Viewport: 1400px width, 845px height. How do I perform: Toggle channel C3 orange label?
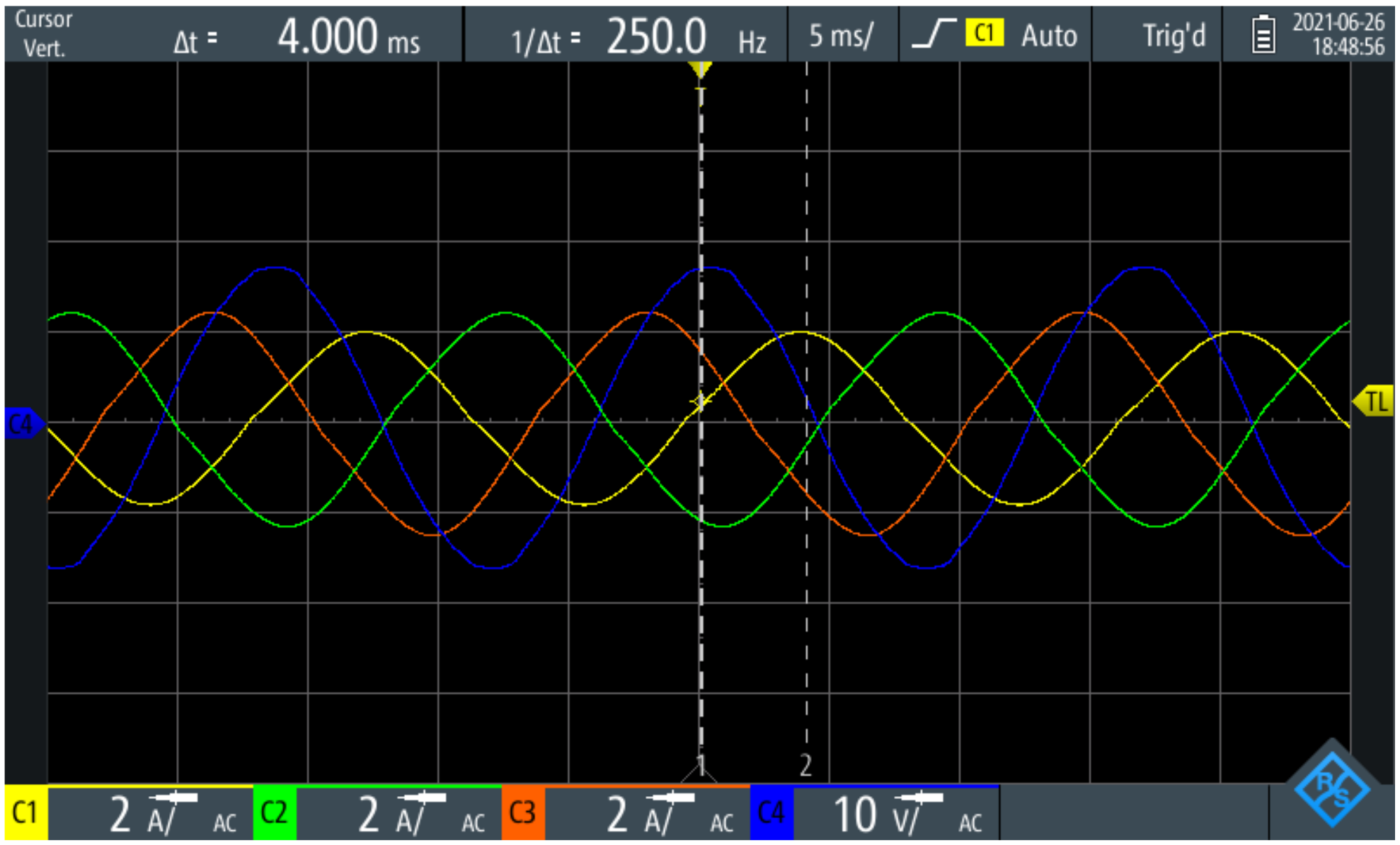522,813
